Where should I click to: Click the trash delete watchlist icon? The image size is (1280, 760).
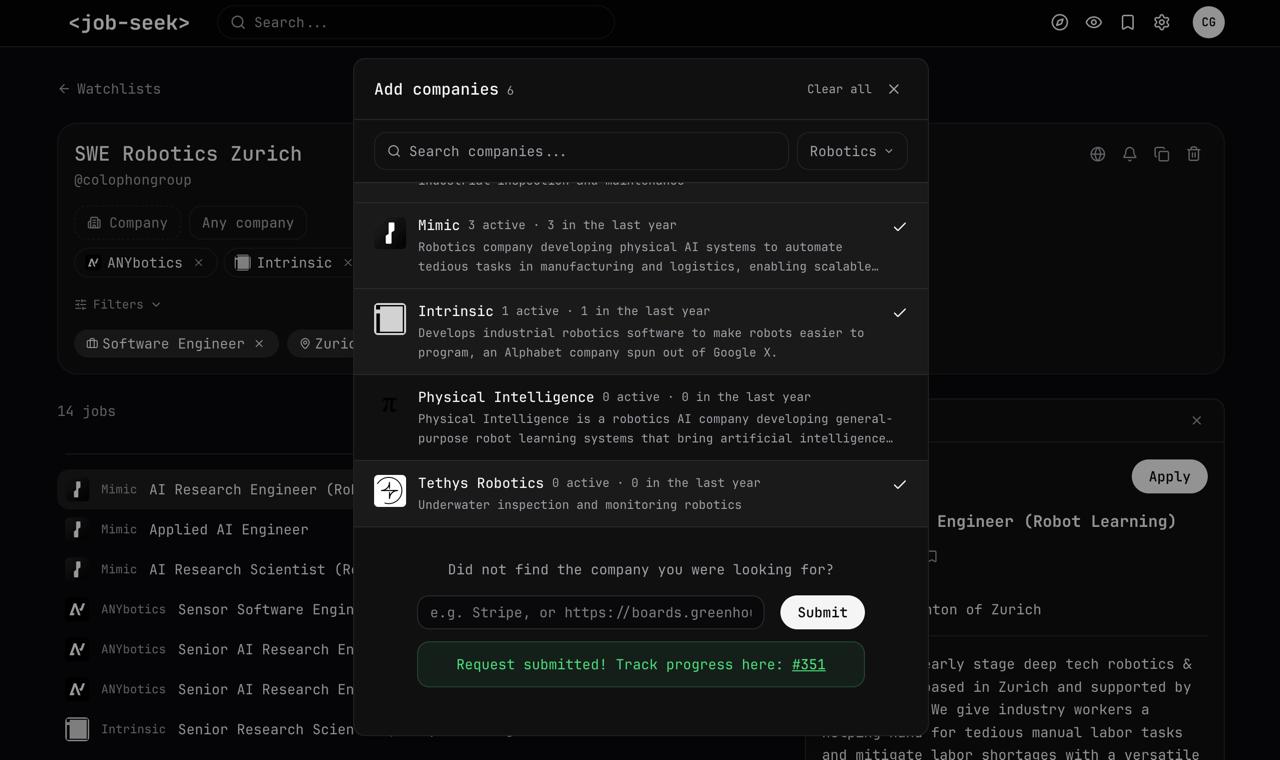1194,154
